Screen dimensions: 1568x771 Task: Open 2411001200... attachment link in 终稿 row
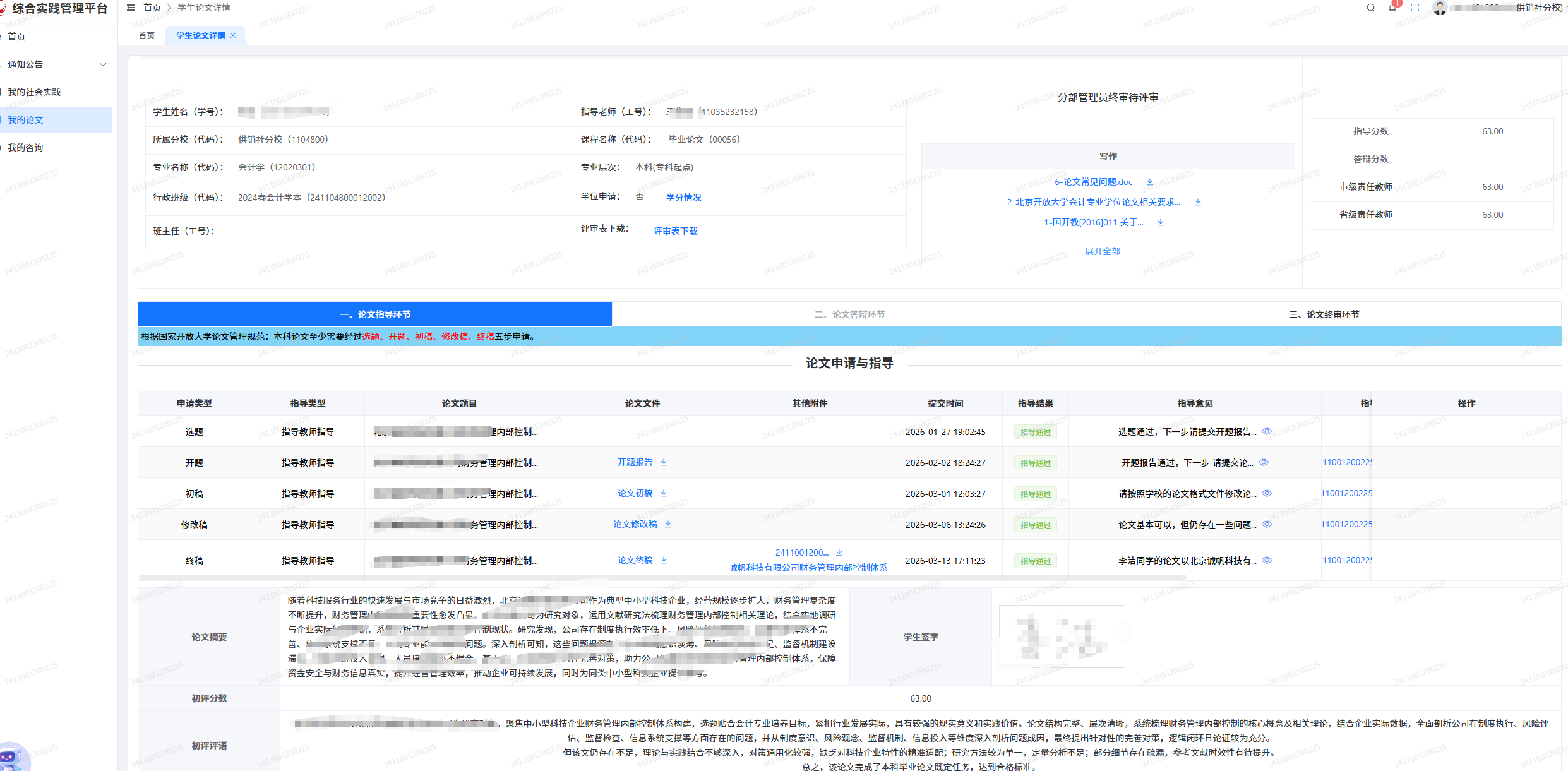pos(802,553)
